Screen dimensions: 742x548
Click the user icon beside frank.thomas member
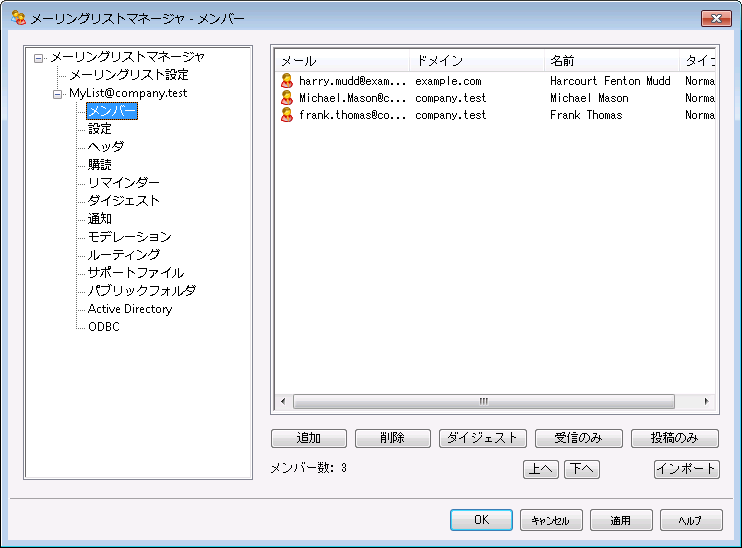point(287,115)
